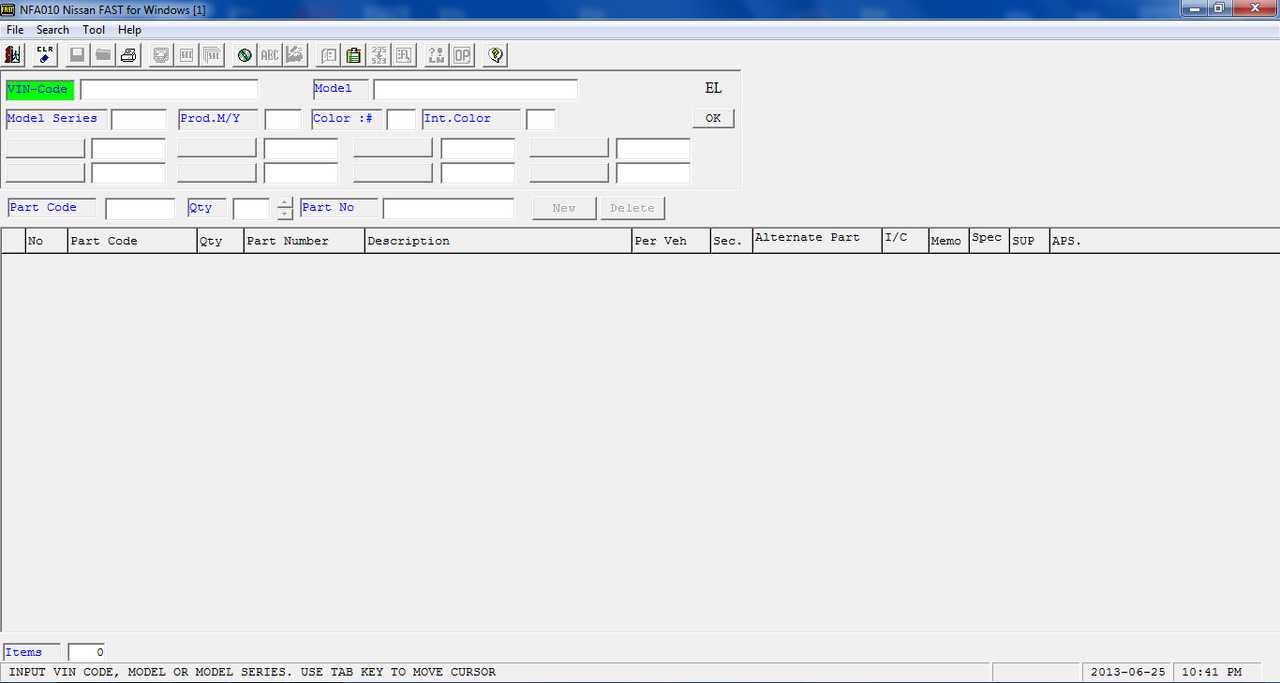Click the ABC text search icon
This screenshot has width=1280, height=683.
(270, 55)
